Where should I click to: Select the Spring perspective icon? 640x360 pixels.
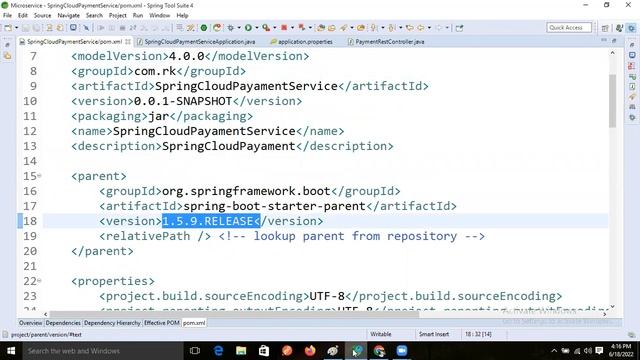pyautogui.click(x=631, y=28)
